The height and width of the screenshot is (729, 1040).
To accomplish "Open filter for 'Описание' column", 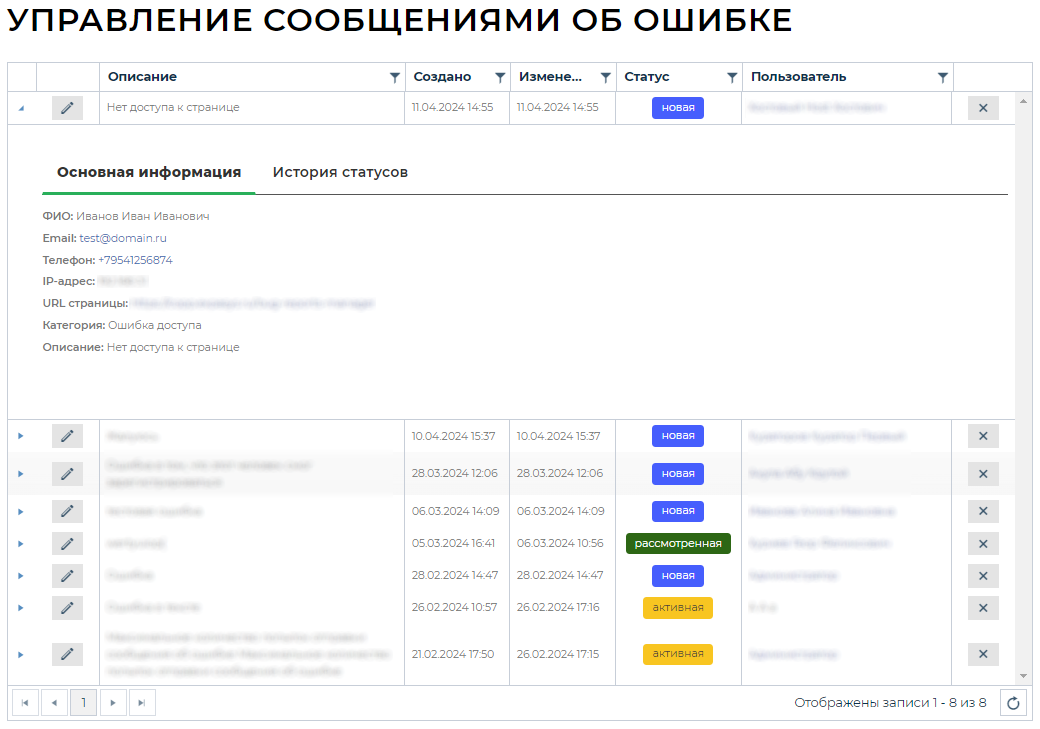I will (394, 77).
